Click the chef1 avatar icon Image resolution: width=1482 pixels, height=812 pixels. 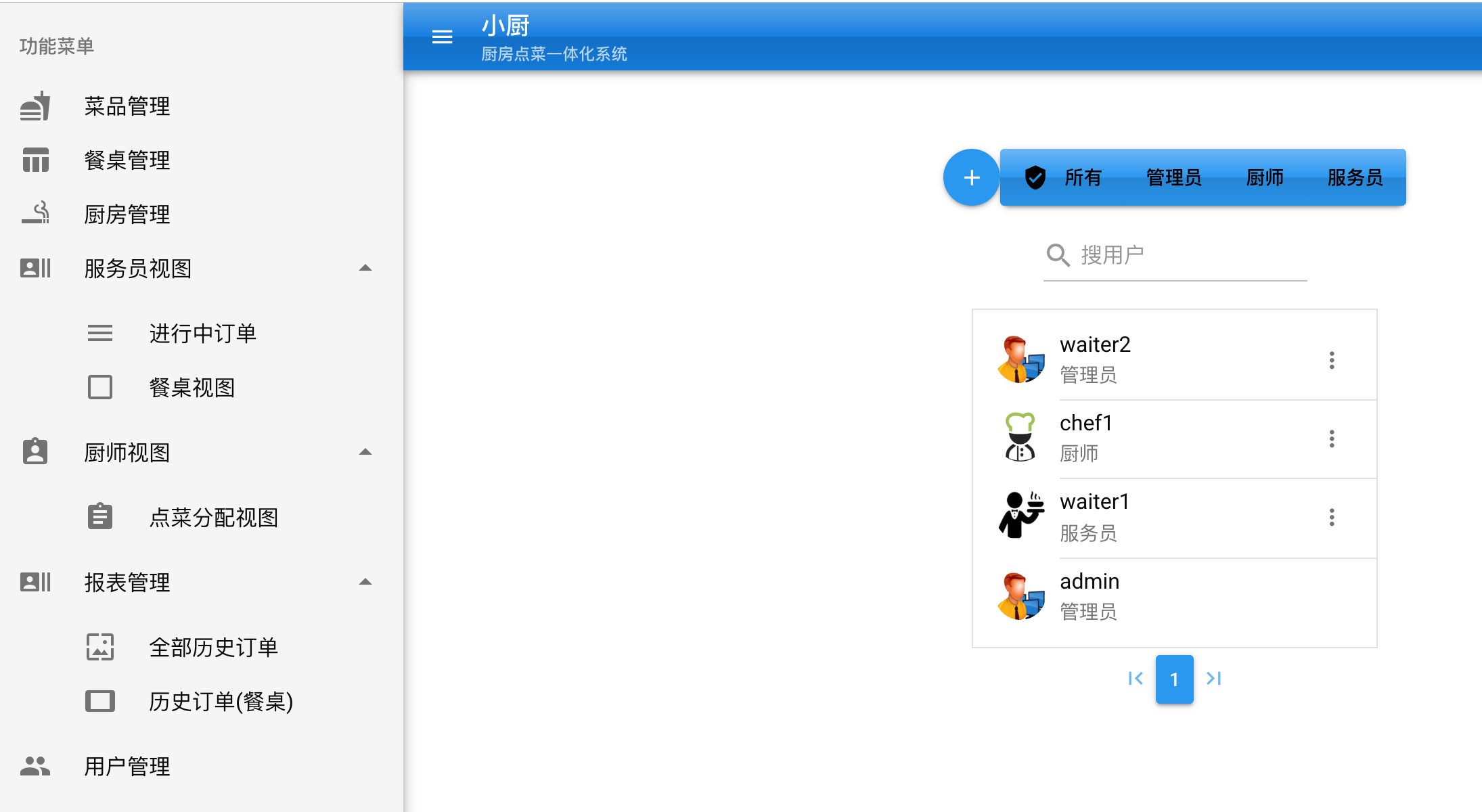click(1020, 437)
